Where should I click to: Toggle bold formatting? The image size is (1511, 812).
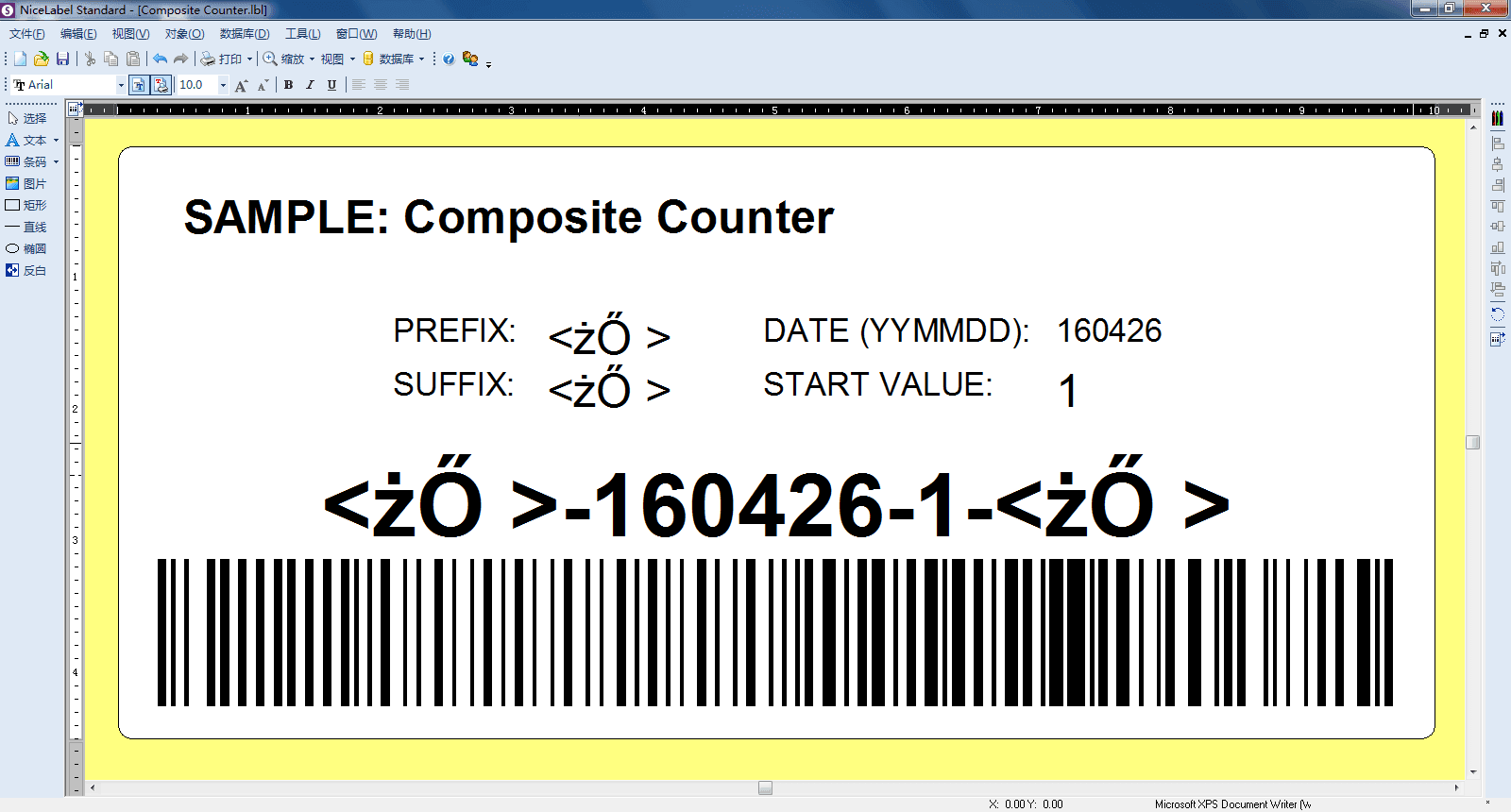[x=288, y=85]
